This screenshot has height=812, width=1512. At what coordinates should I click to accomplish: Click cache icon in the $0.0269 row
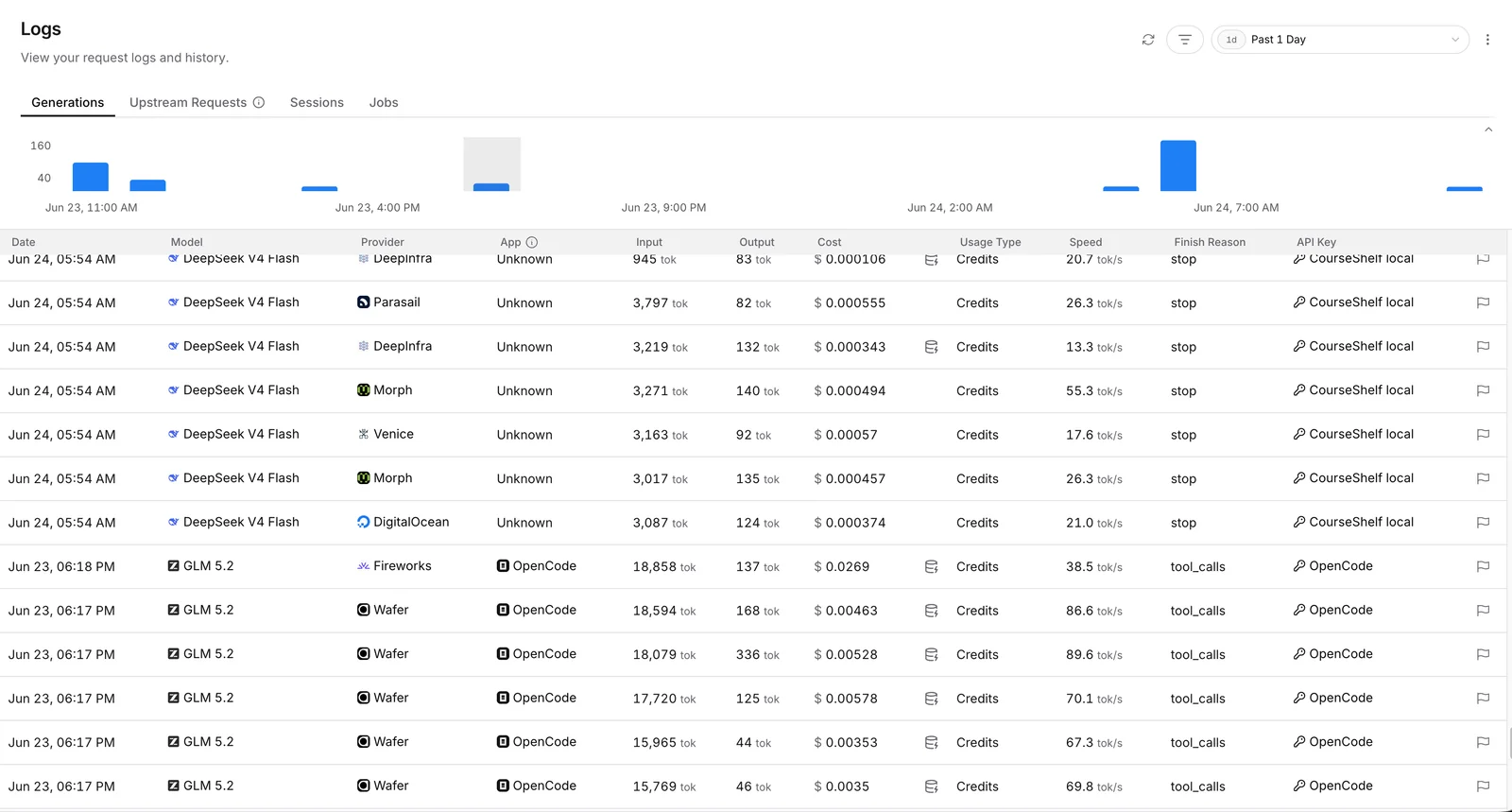point(931,566)
